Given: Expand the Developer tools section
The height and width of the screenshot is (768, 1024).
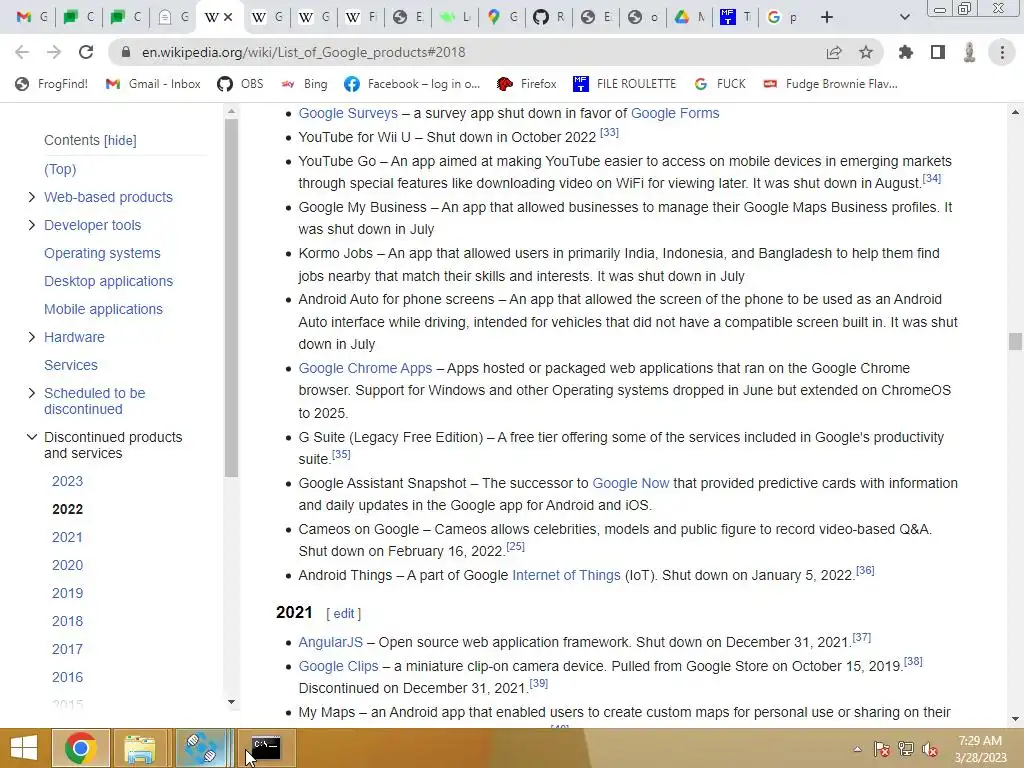Looking at the screenshot, I should [x=31, y=225].
